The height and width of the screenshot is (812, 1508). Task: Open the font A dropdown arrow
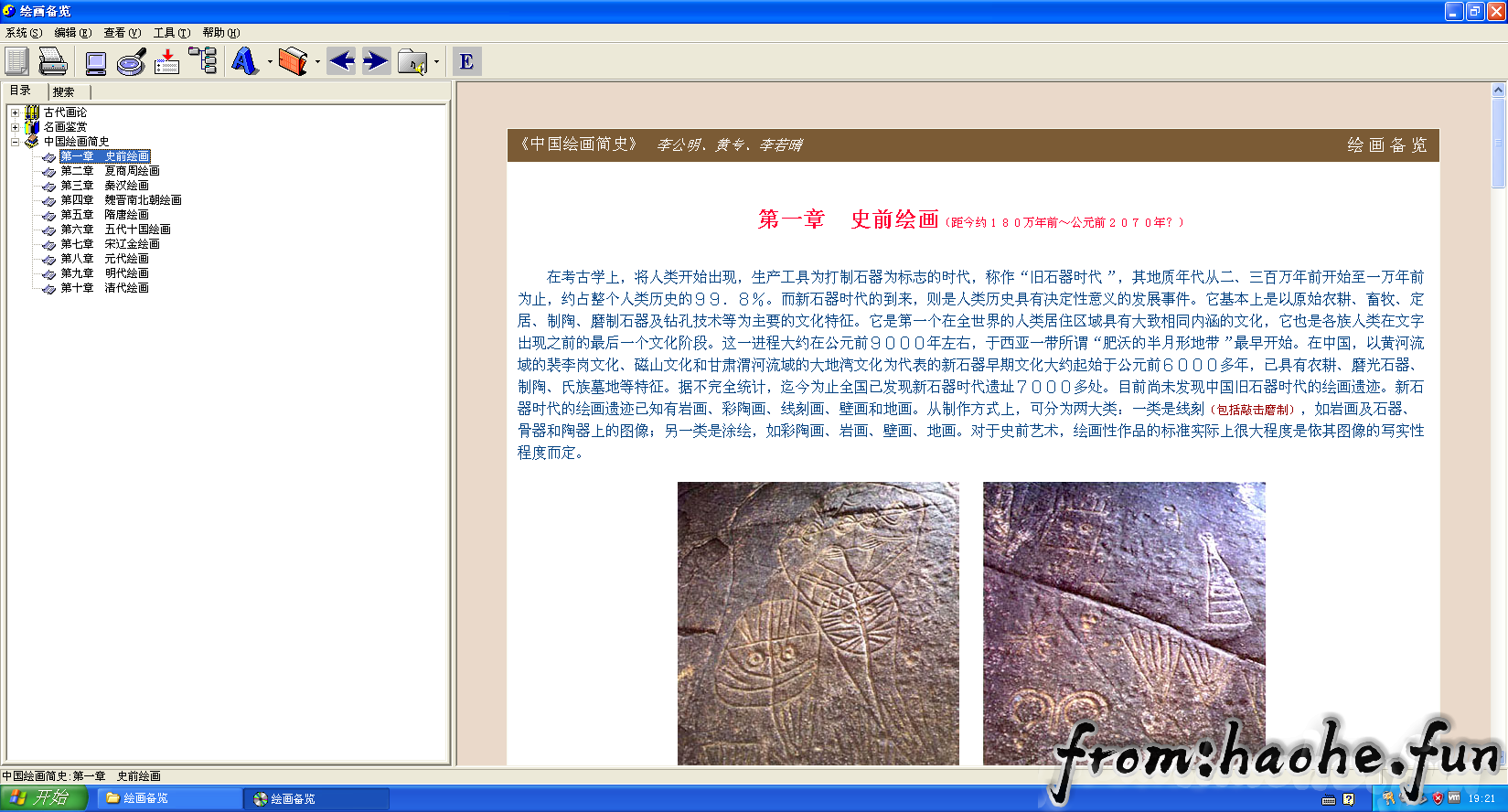[x=270, y=62]
